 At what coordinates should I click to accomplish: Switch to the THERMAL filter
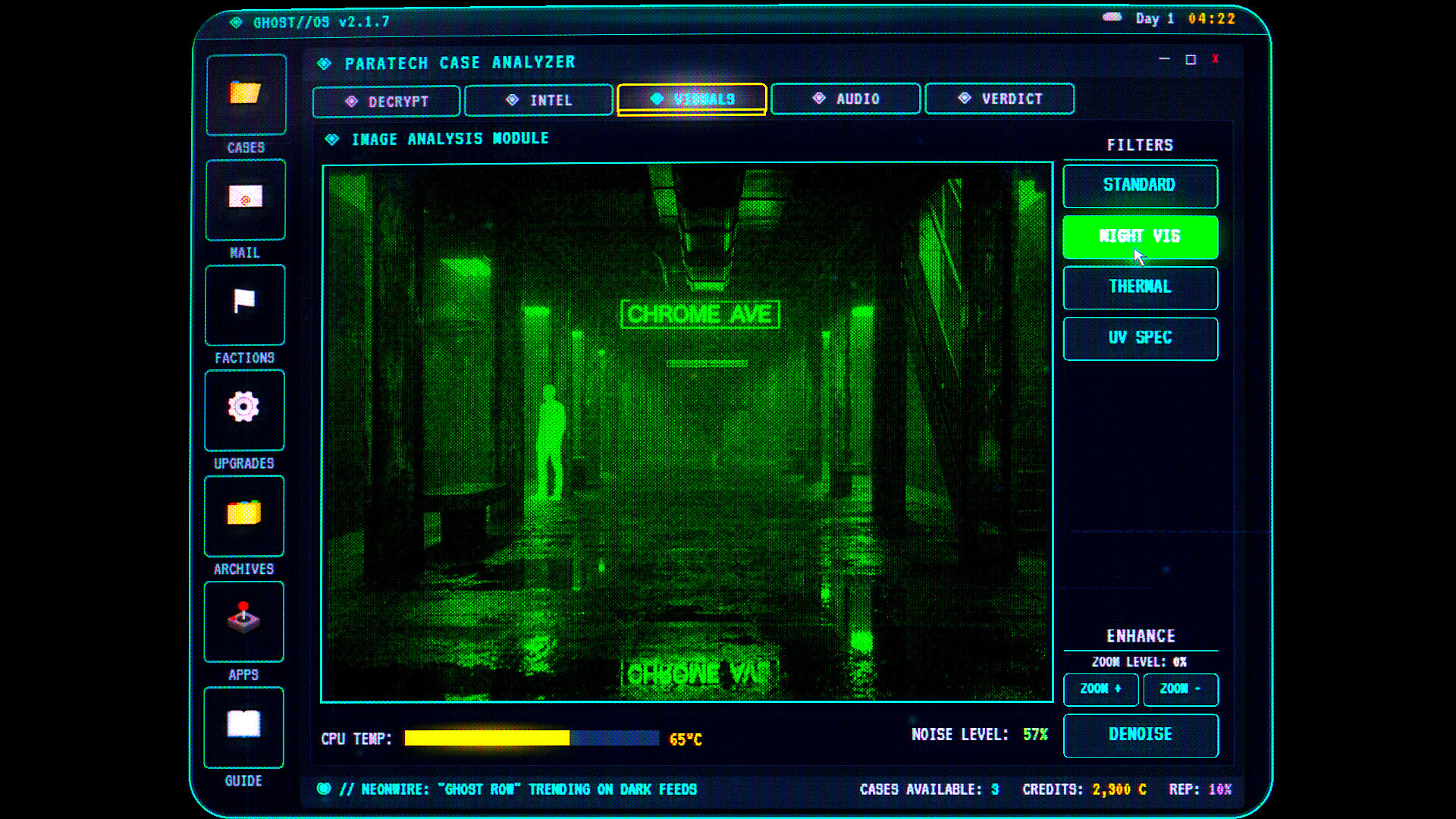click(1140, 287)
